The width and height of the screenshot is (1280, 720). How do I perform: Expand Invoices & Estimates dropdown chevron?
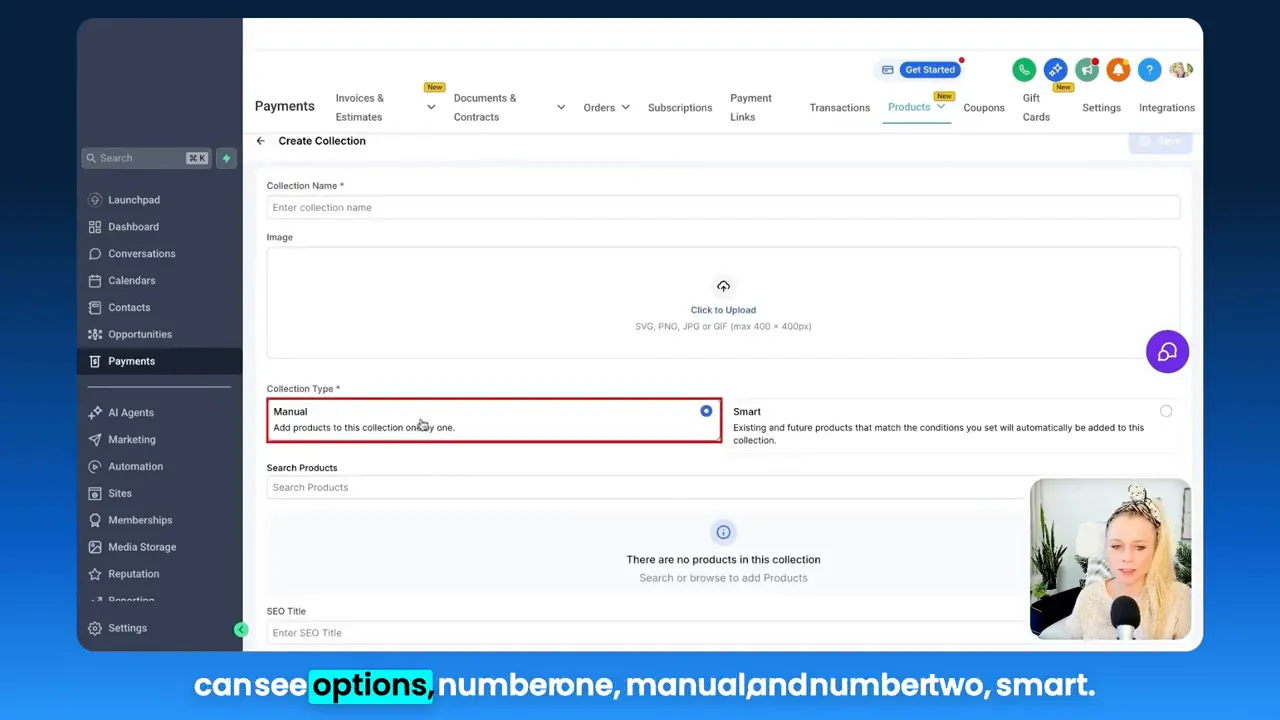point(431,108)
